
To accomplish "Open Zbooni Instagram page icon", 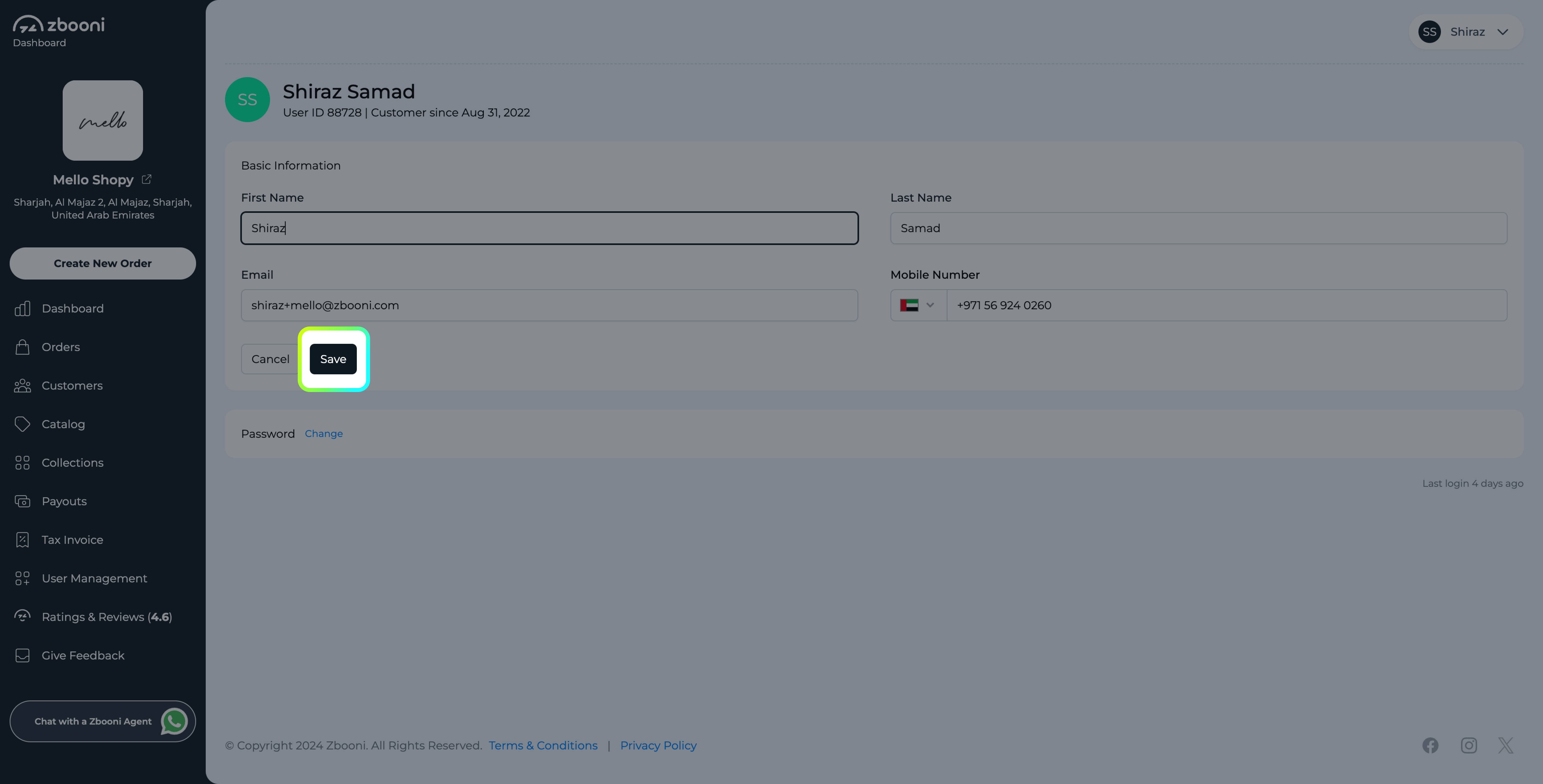I will pos(1469,745).
